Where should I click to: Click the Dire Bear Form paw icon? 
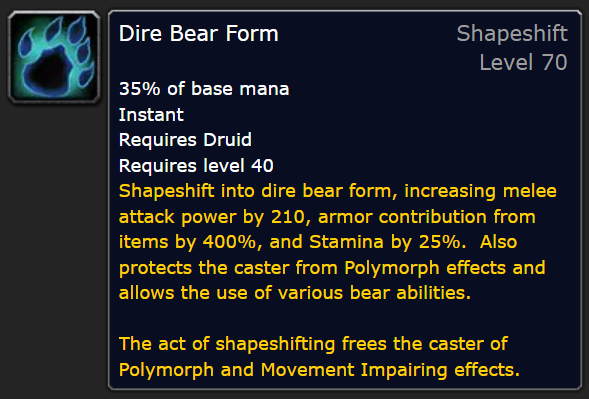54,57
